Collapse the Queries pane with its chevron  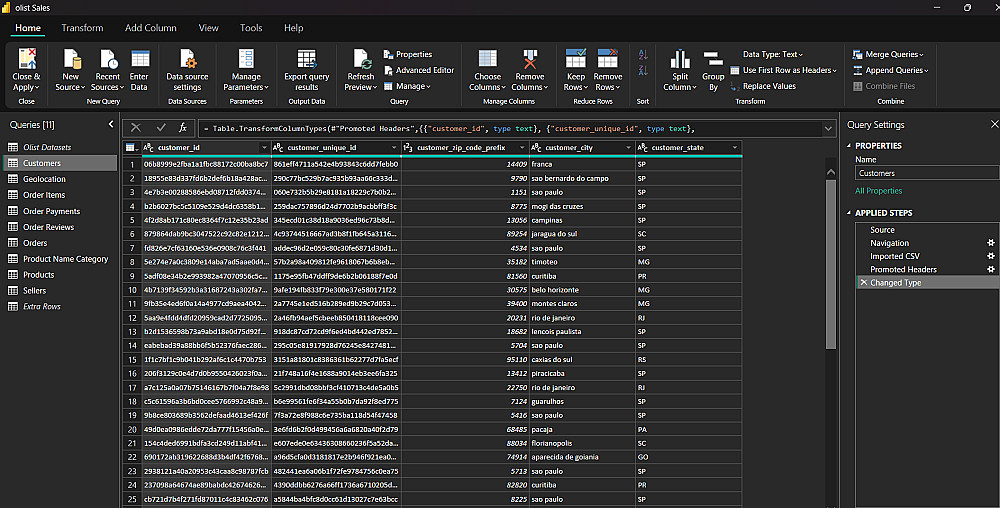113,125
